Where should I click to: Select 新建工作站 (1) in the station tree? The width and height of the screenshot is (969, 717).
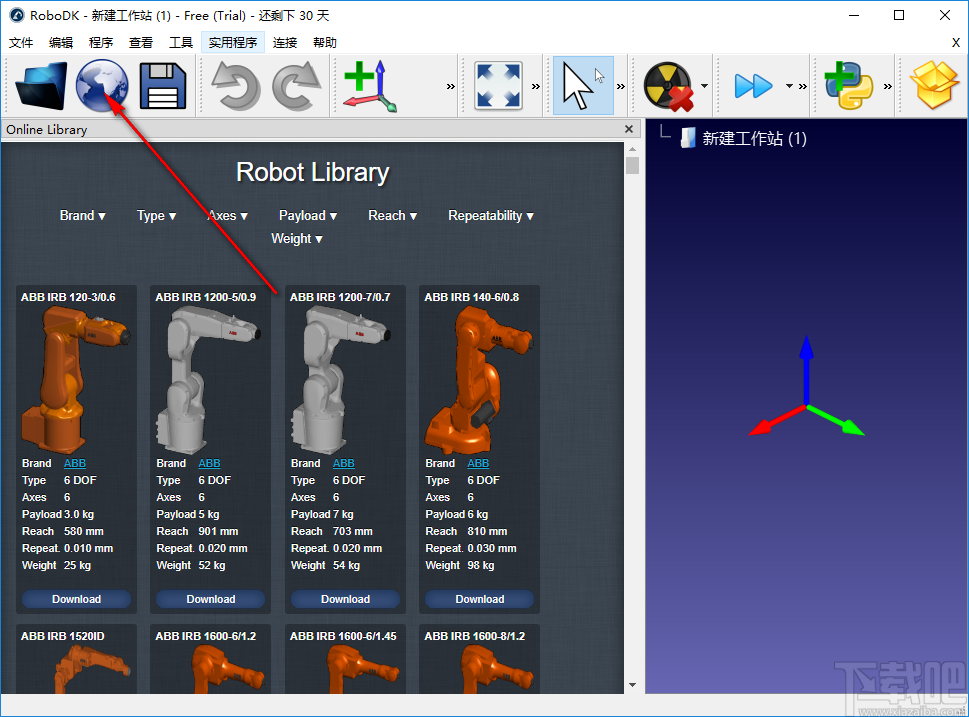tap(754, 139)
